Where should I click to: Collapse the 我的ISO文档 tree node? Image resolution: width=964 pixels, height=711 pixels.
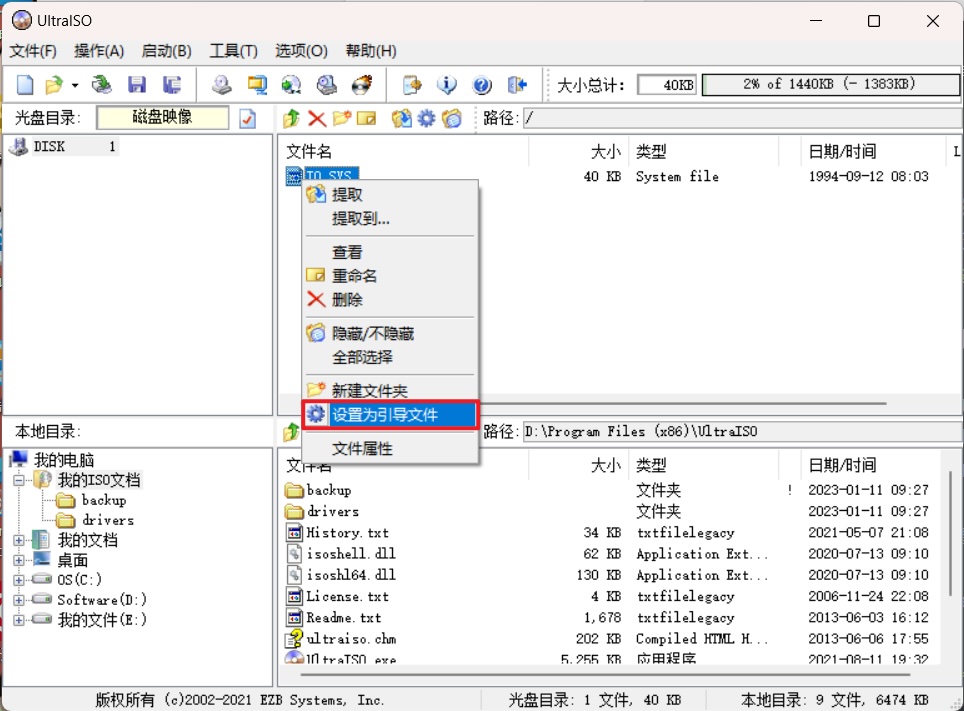pyautogui.click(x=19, y=480)
